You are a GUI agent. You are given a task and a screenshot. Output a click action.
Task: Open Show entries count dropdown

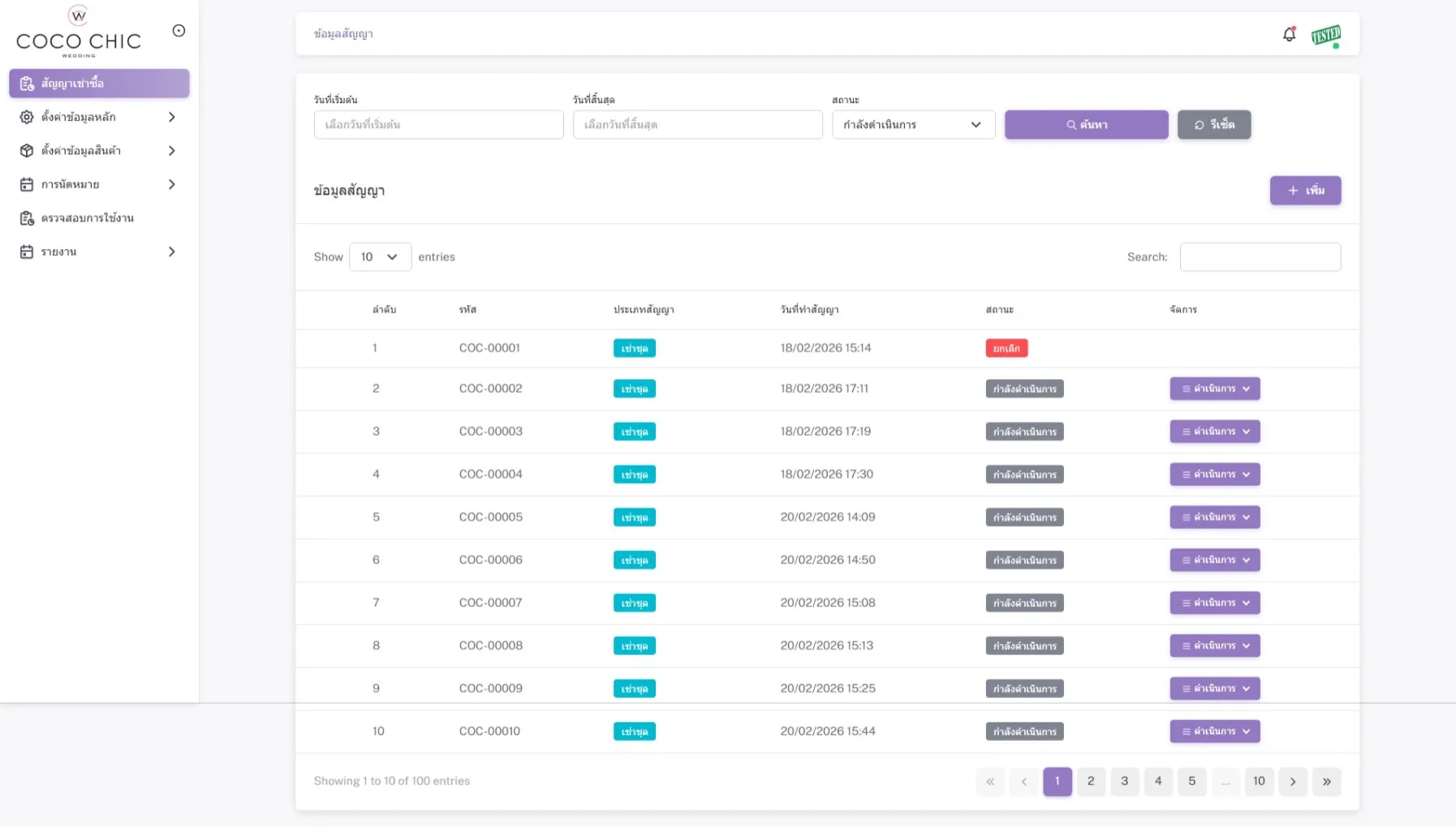point(380,257)
